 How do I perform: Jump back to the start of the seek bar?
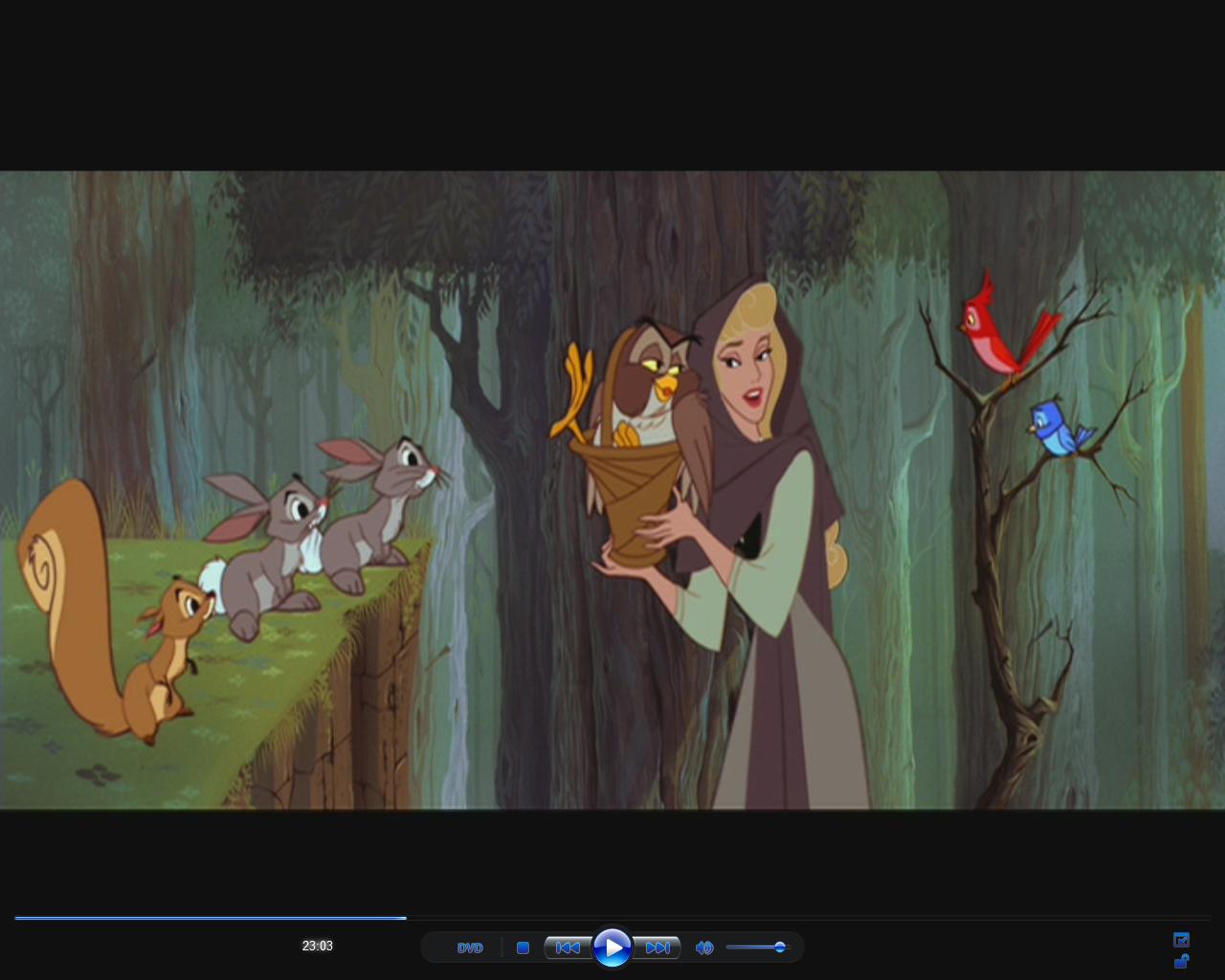[16, 918]
